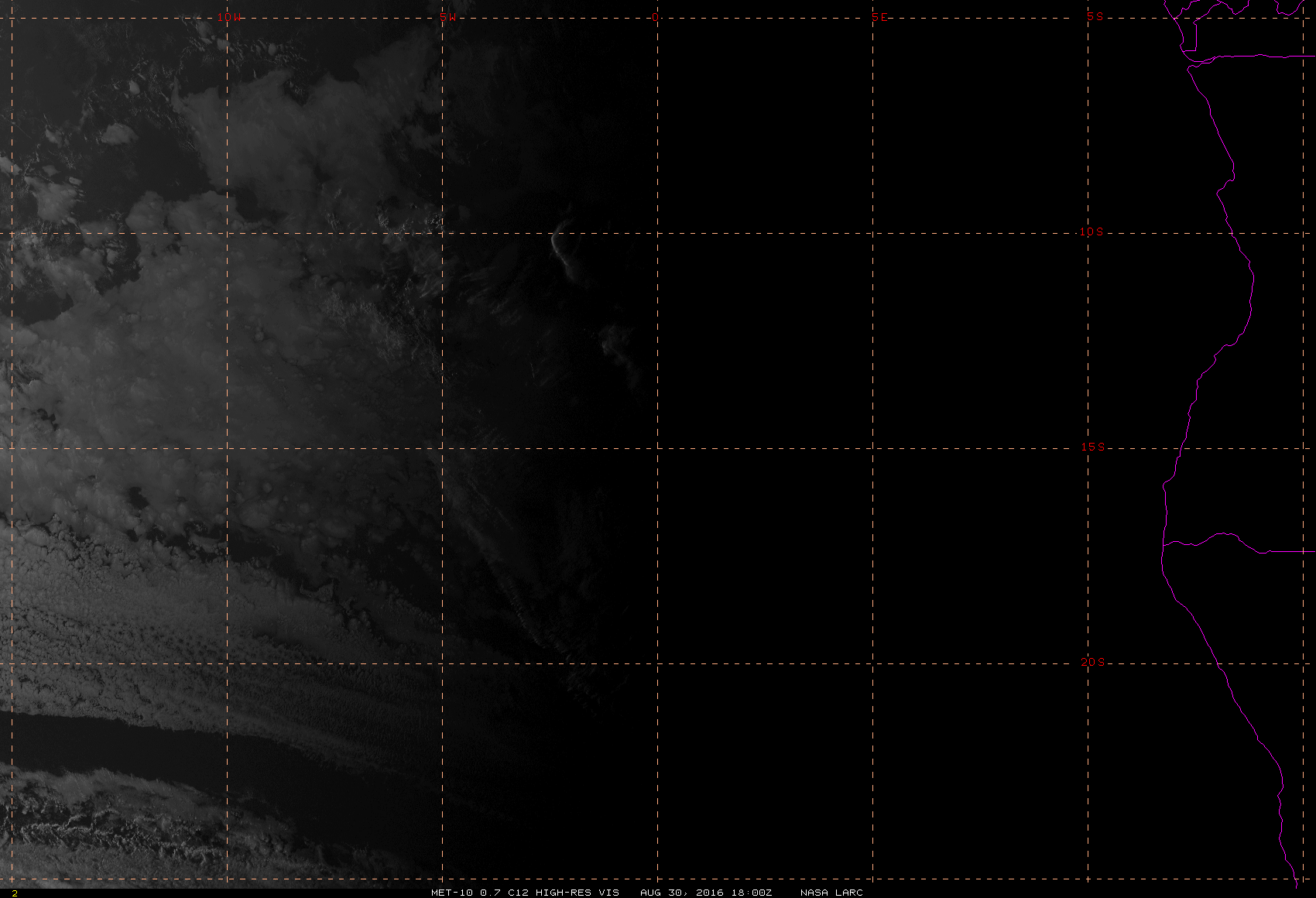Click the "15S" latitude label

[x=1092, y=447]
